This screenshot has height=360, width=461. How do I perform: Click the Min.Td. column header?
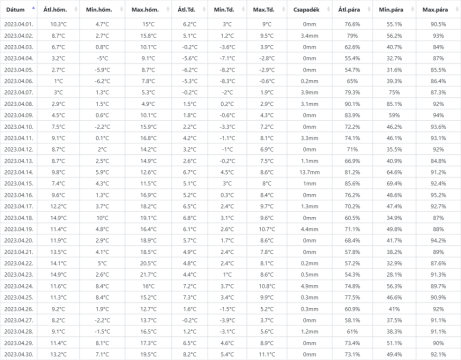224,10
